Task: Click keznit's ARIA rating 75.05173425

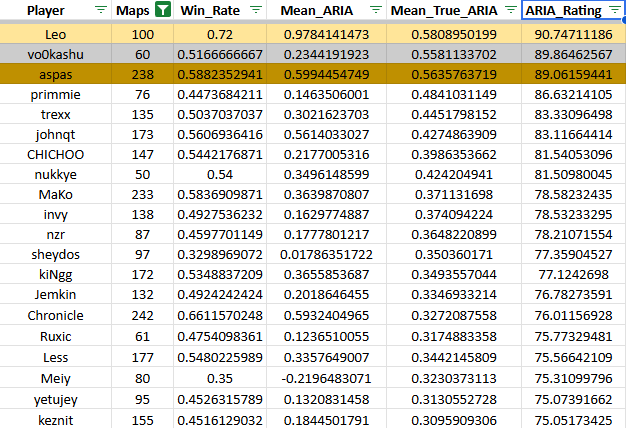Action: pos(573,420)
